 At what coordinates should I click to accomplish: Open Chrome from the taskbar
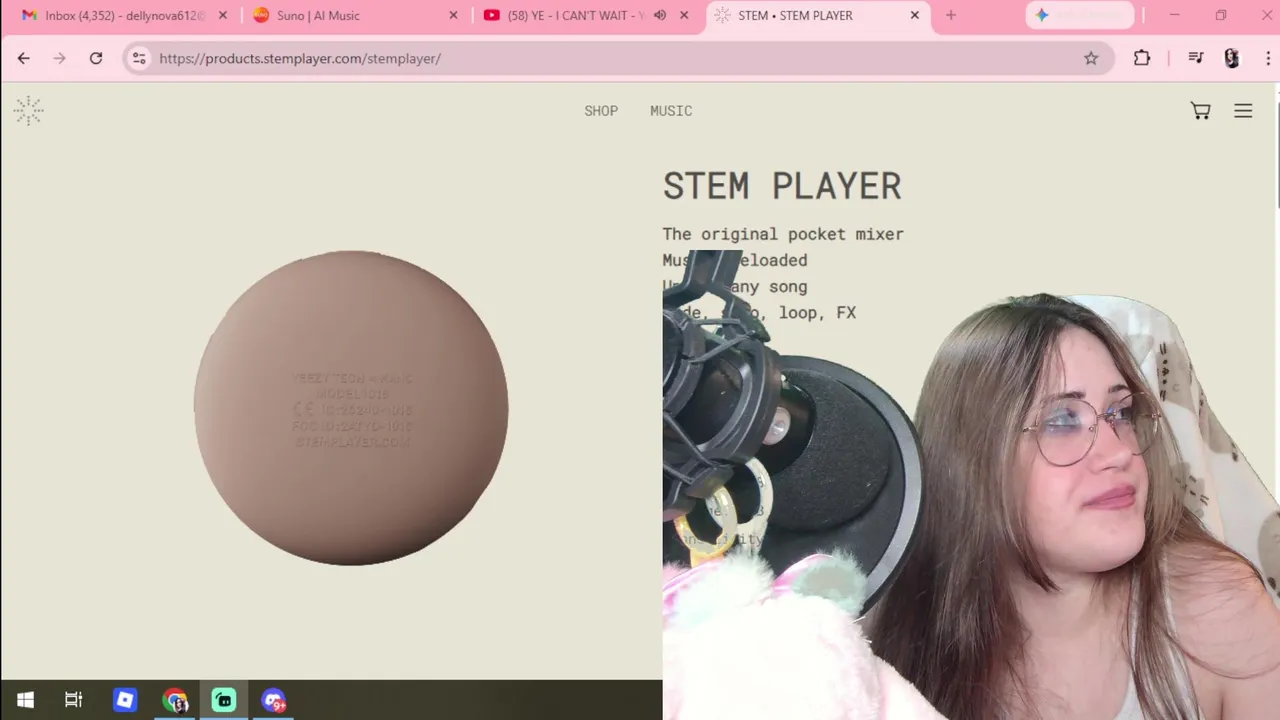pyautogui.click(x=175, y=700)
